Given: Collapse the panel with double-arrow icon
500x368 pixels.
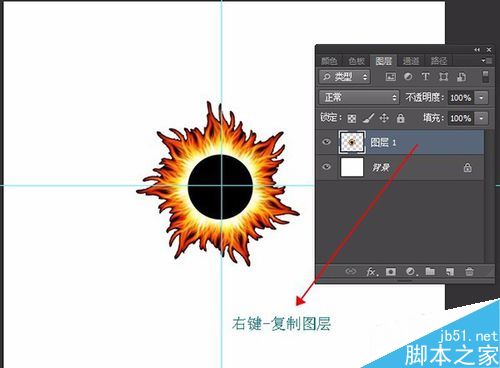Looking at the screenshot, I should 477,50.
